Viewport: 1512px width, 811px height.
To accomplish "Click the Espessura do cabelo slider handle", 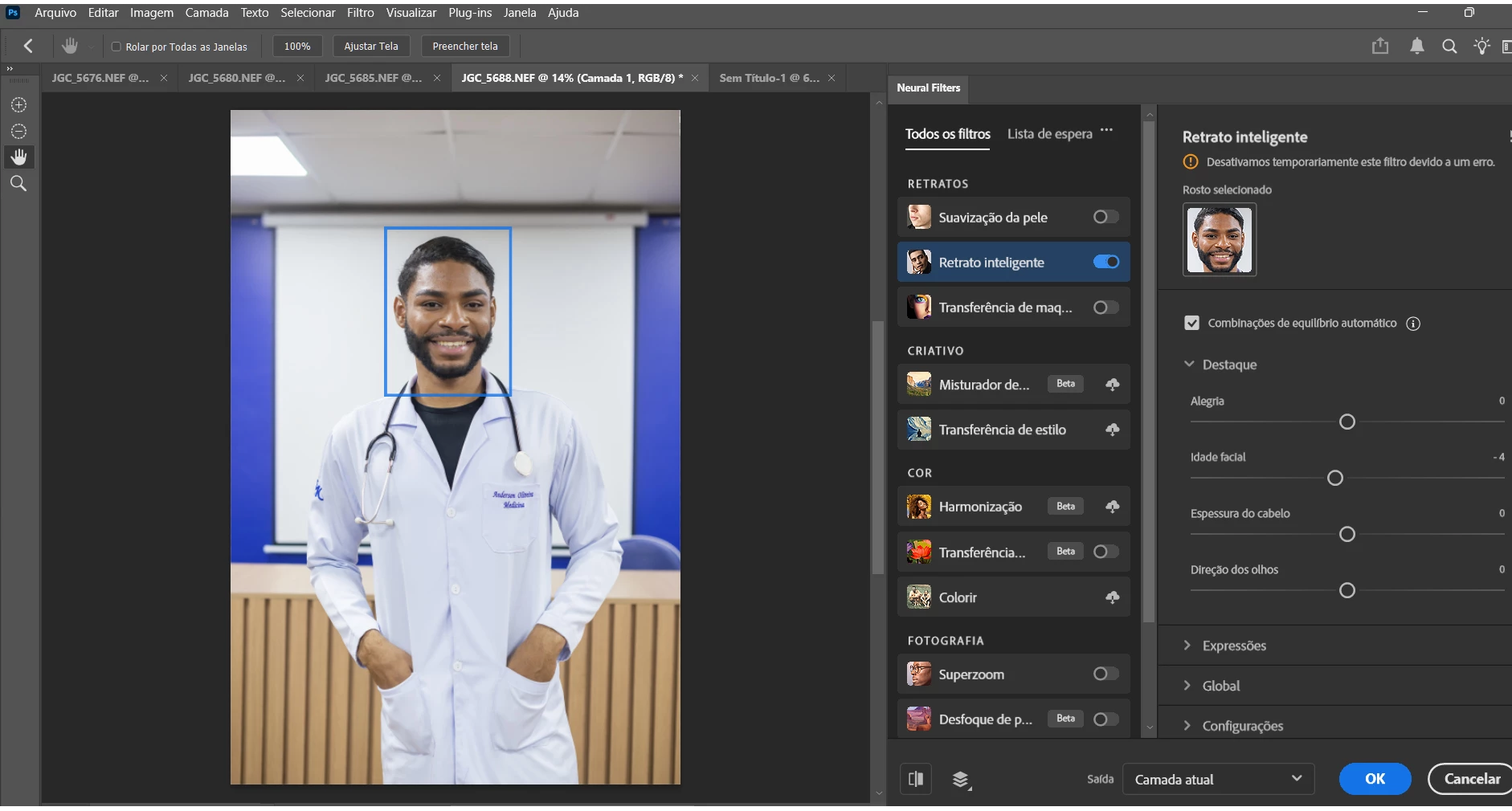I will pyautogui.click(x=1347, y=534).
